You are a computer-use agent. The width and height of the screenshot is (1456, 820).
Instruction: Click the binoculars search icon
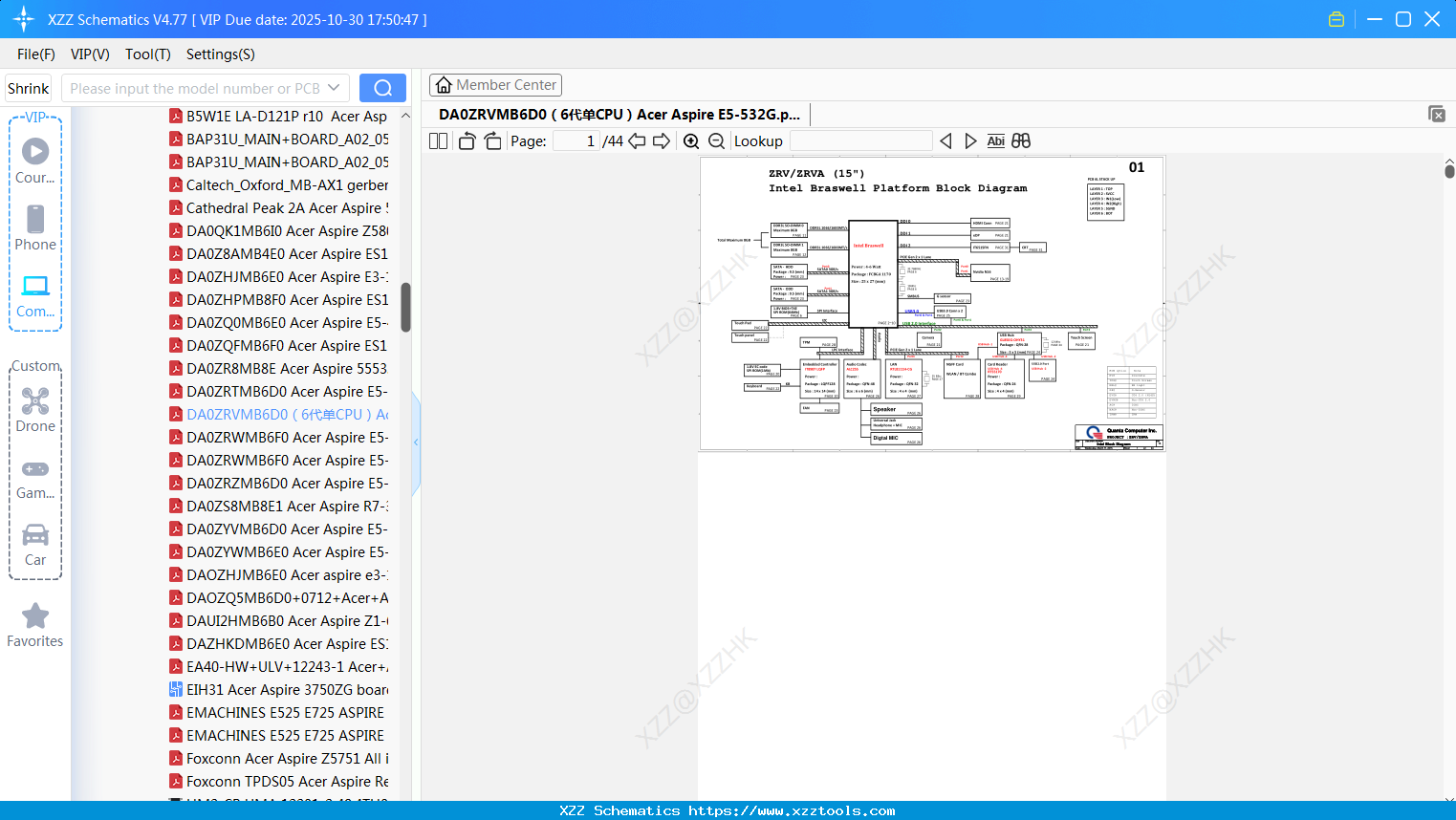point(1021,141)
